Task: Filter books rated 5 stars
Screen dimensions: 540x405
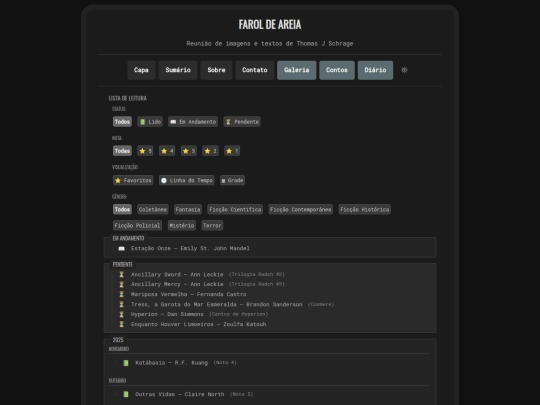Action: click(145, 151)
